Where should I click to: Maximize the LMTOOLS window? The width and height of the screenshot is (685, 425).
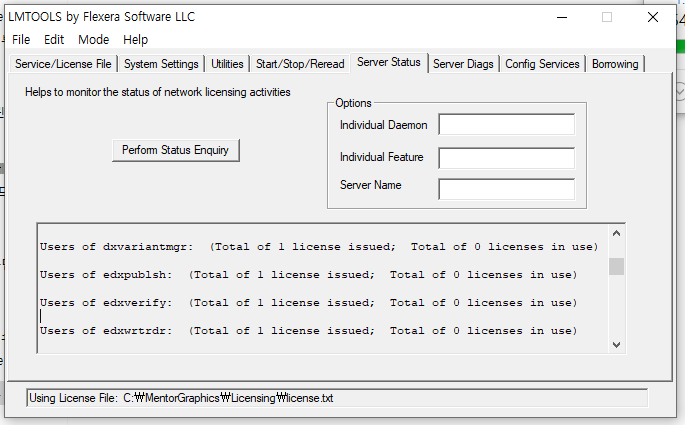point(606,17)
